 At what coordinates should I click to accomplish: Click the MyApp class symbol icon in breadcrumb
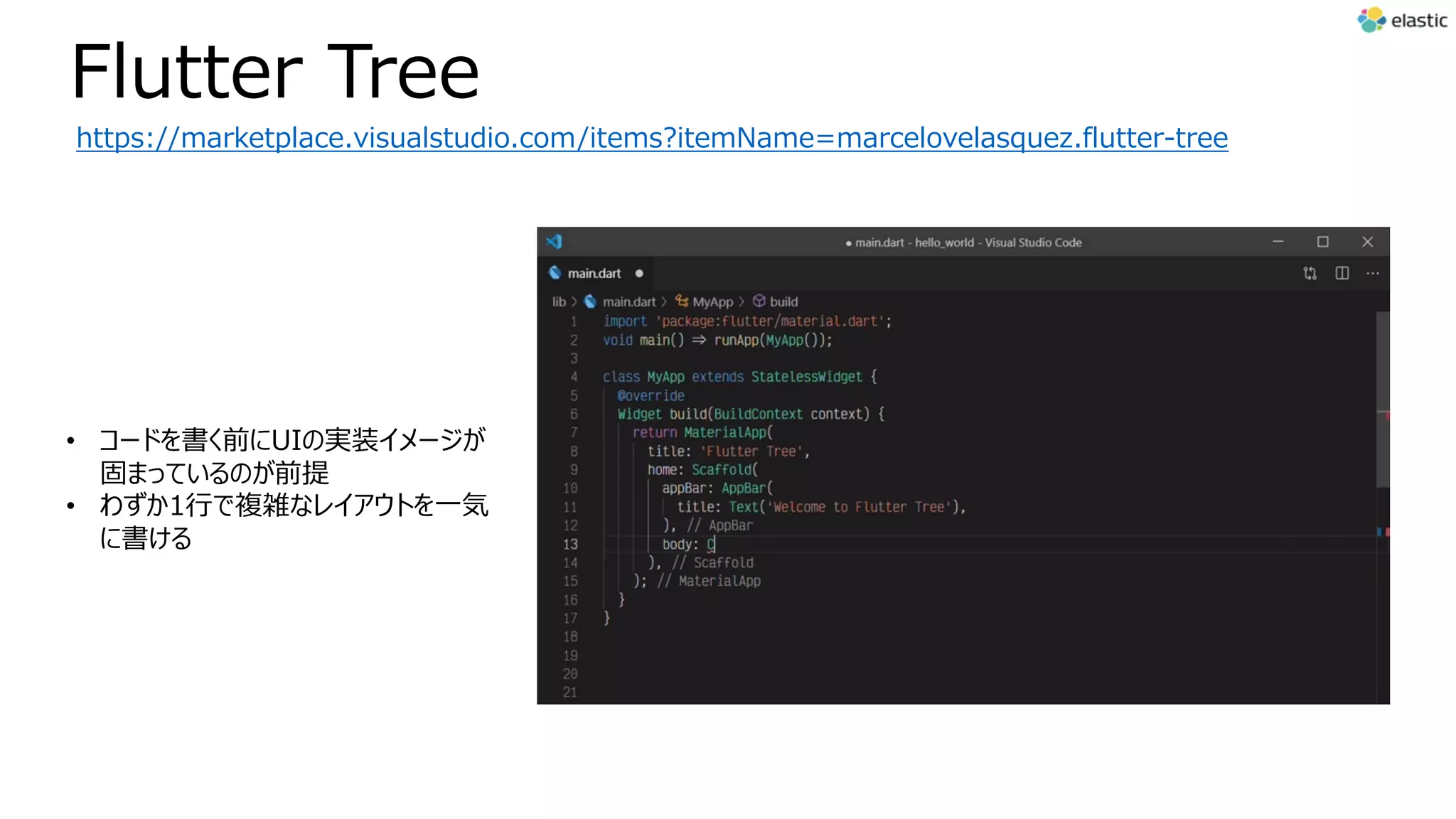click(682, 301)
